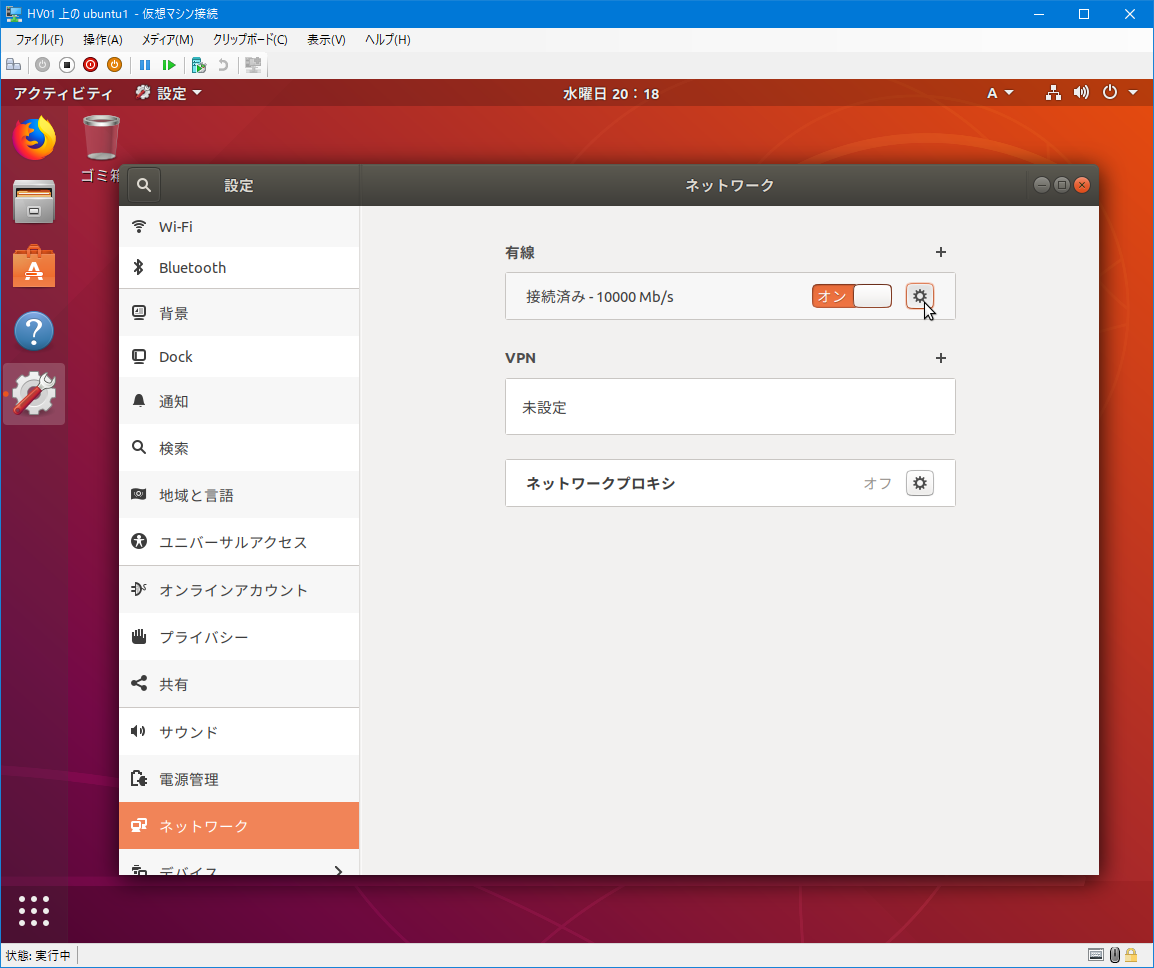
Task: Send Ctrl+Alt+Delete using the toolbar icon
Action: click(13, 64)
